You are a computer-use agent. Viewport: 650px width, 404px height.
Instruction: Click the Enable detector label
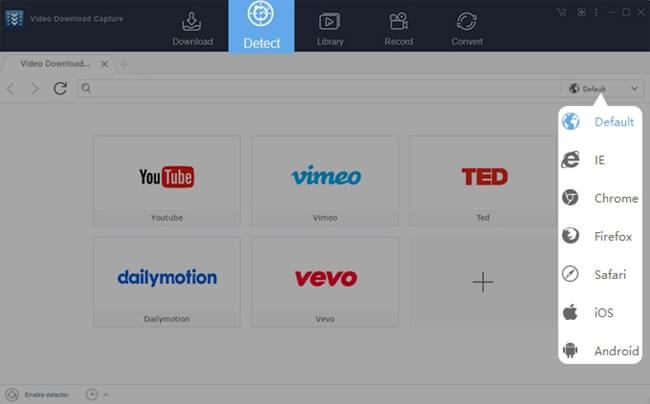pyautogui.click(x=46, y=395)
